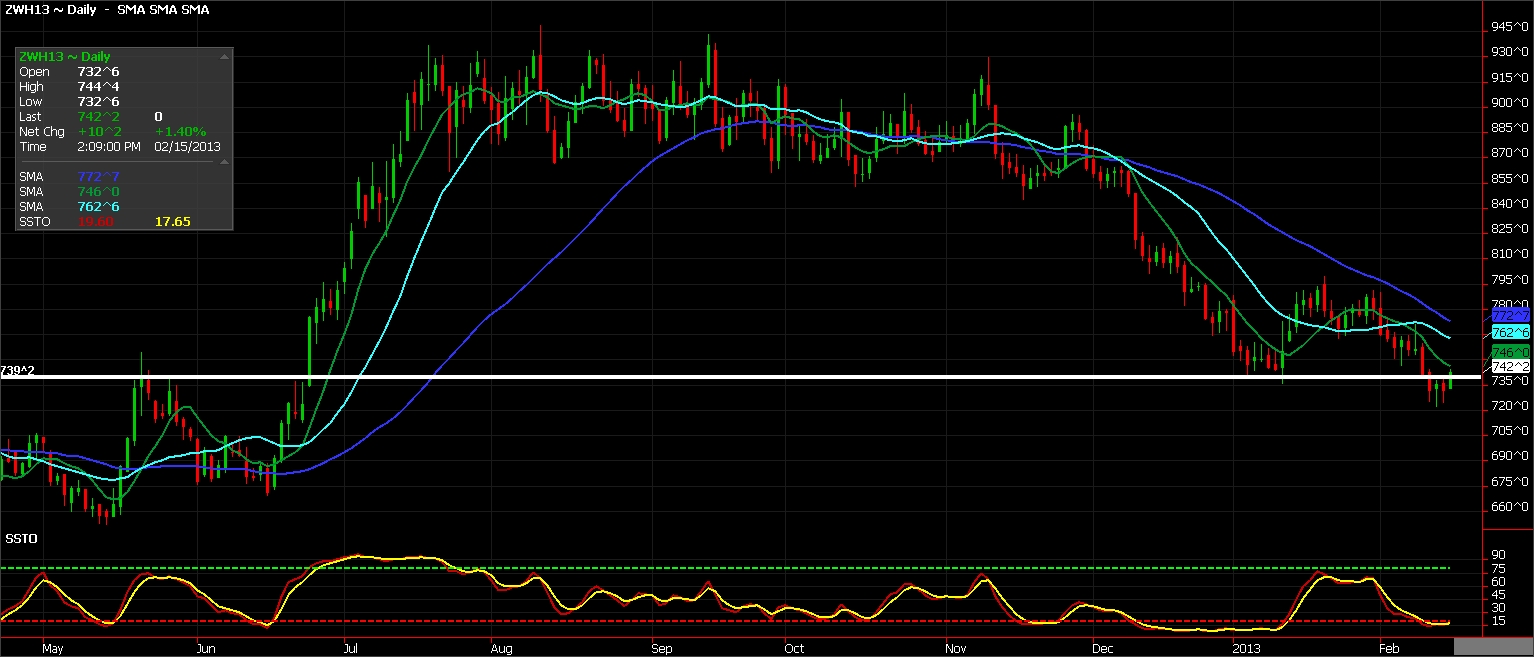Select the red SSTO value 19.60

tap(95, 222)
